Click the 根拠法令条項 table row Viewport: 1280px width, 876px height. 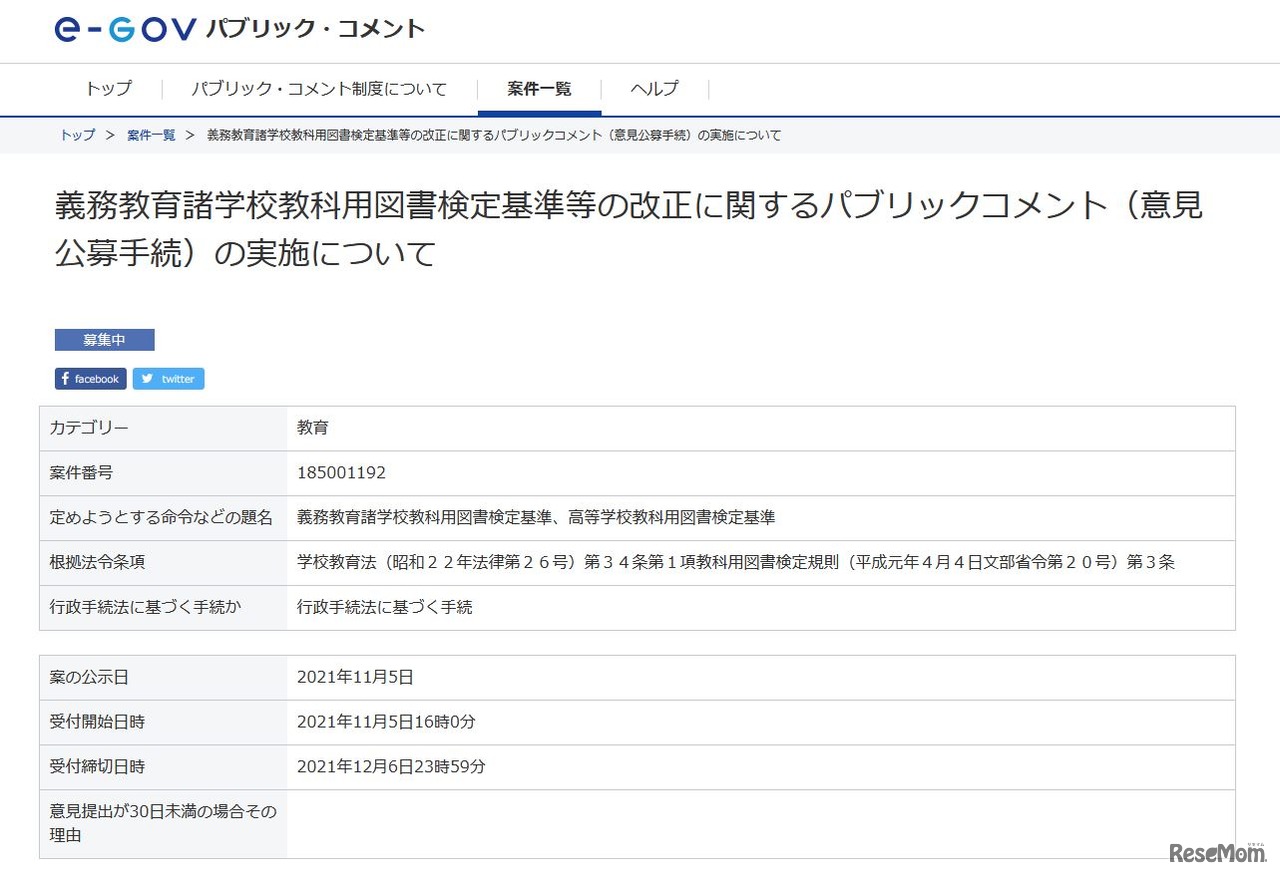point(640,562)
